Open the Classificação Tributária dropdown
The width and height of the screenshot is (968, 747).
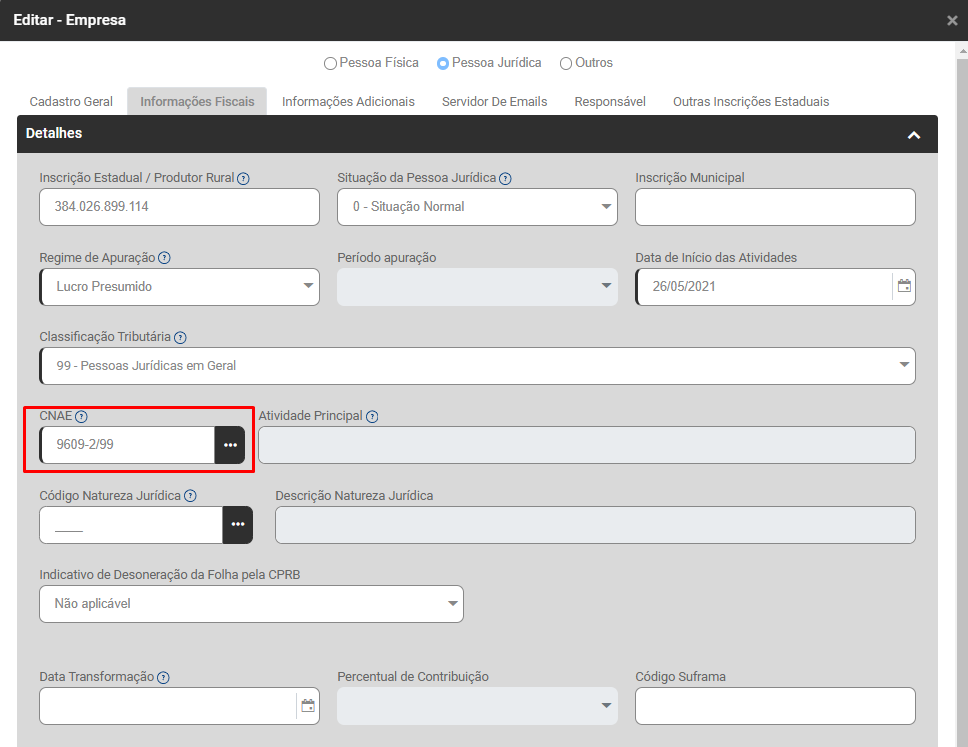click(x=477, y=366)
